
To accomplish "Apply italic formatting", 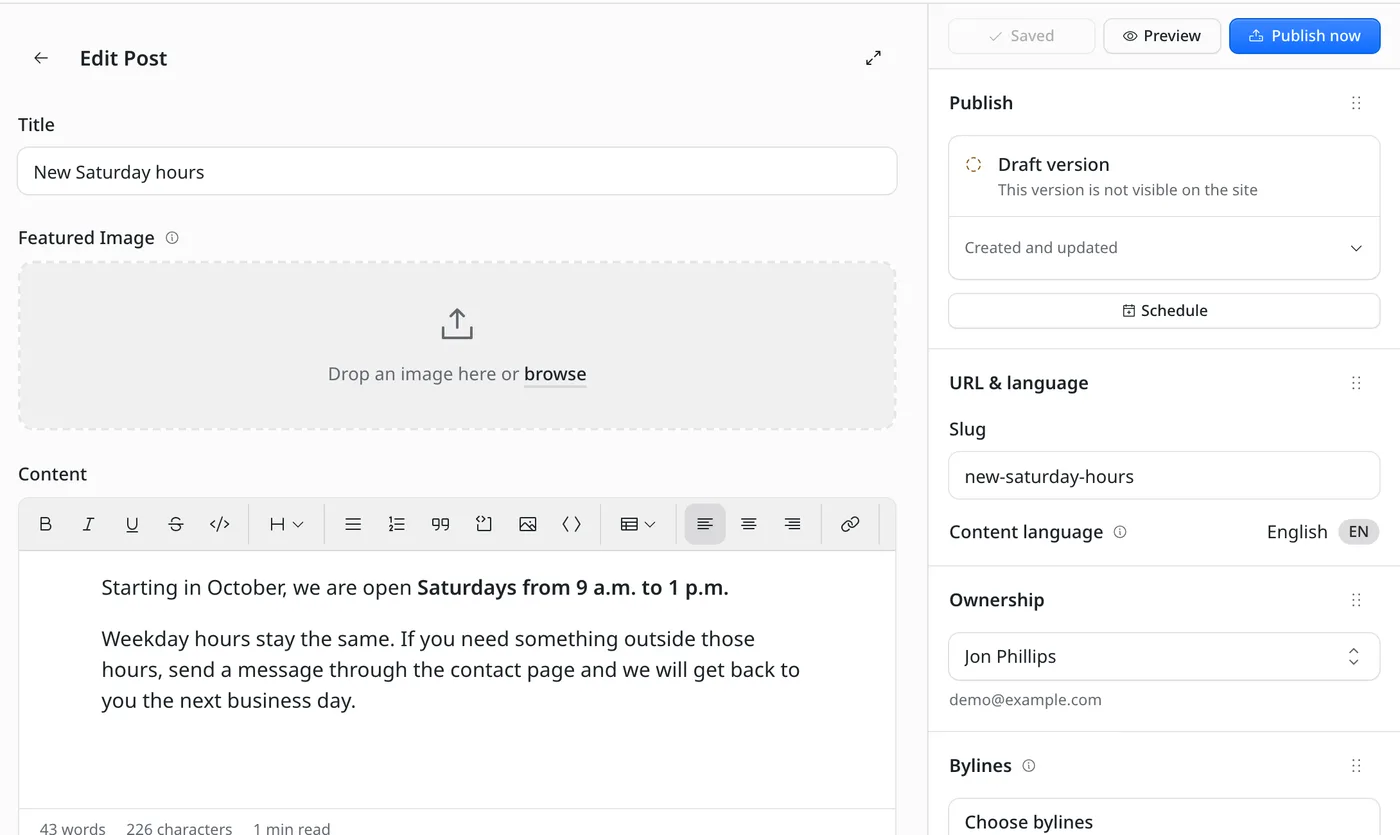I will click(88, 524).
